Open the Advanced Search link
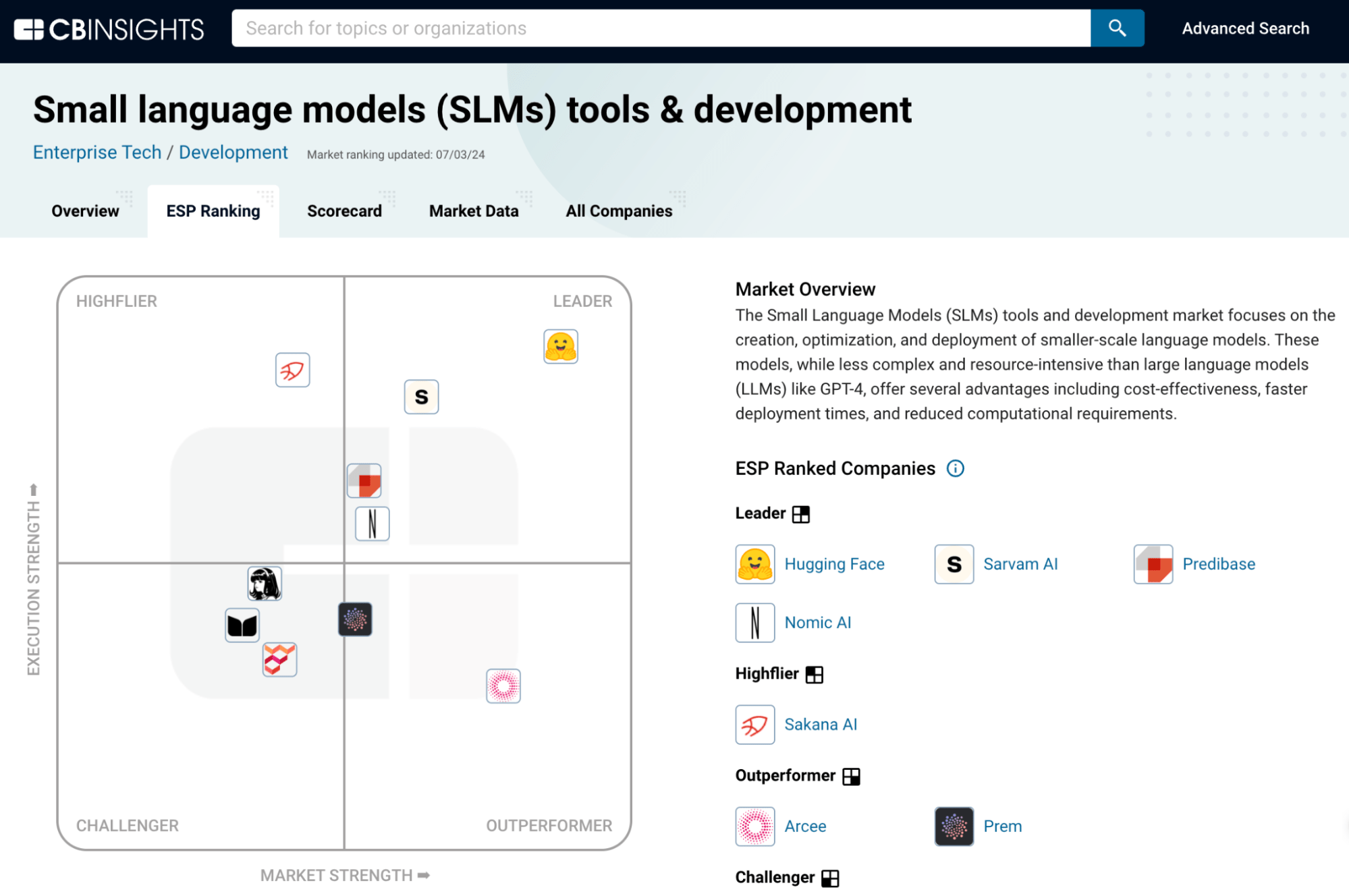Screen dimensions: 1349x896 (1245, 28)
